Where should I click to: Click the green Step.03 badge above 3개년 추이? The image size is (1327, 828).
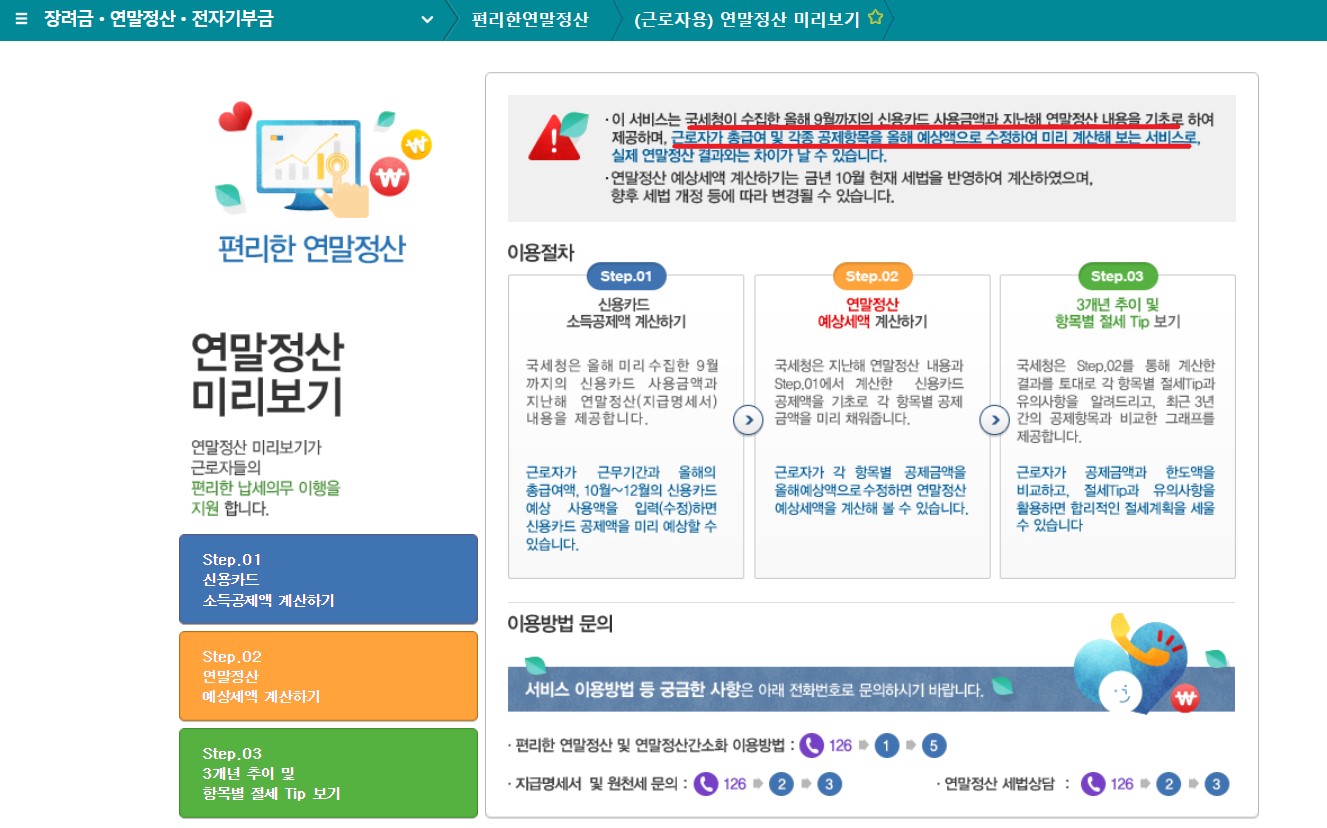pyautogui.click(x=1117, y=276)
